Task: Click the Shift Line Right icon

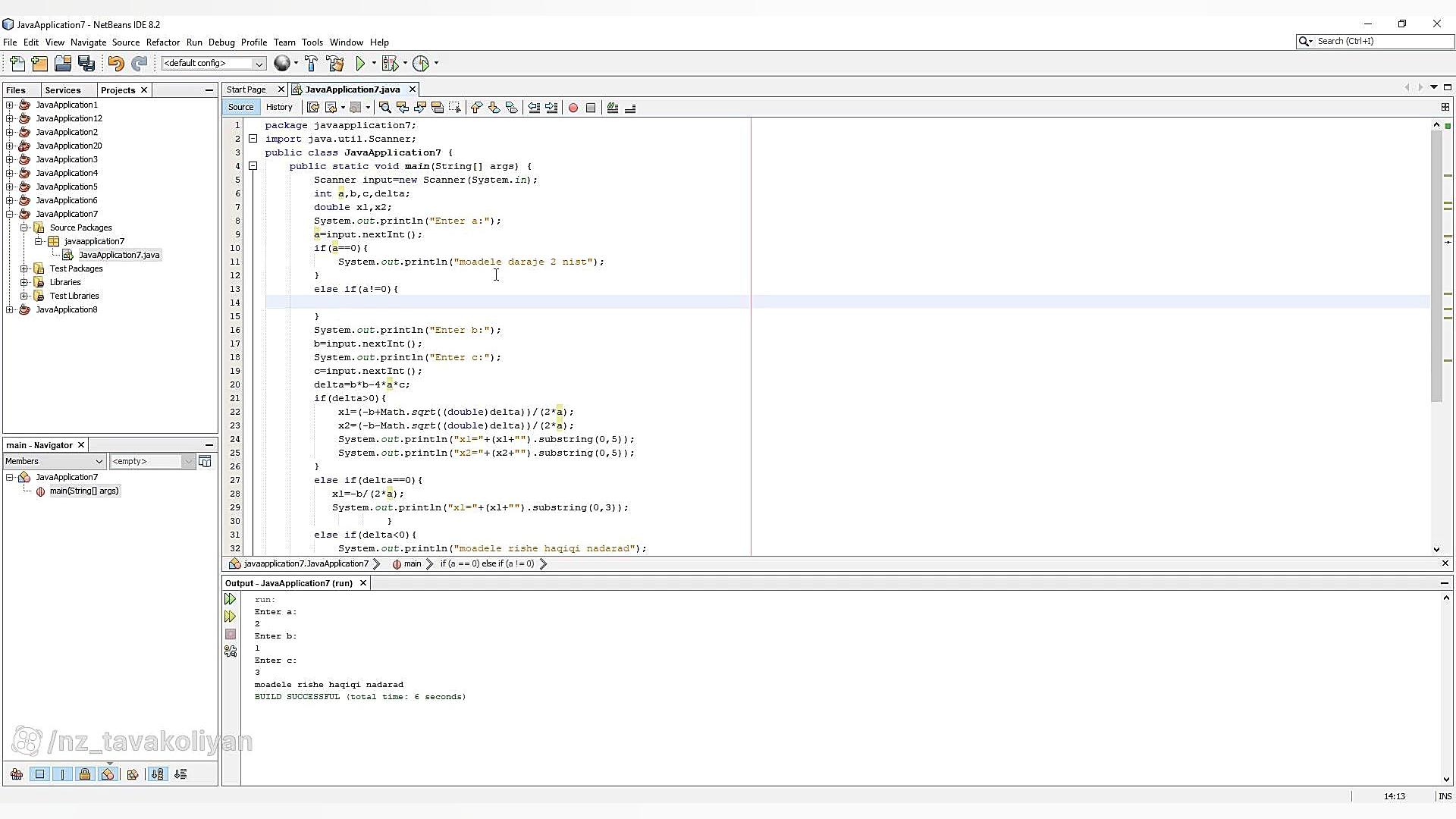Action: click(551, 108)
